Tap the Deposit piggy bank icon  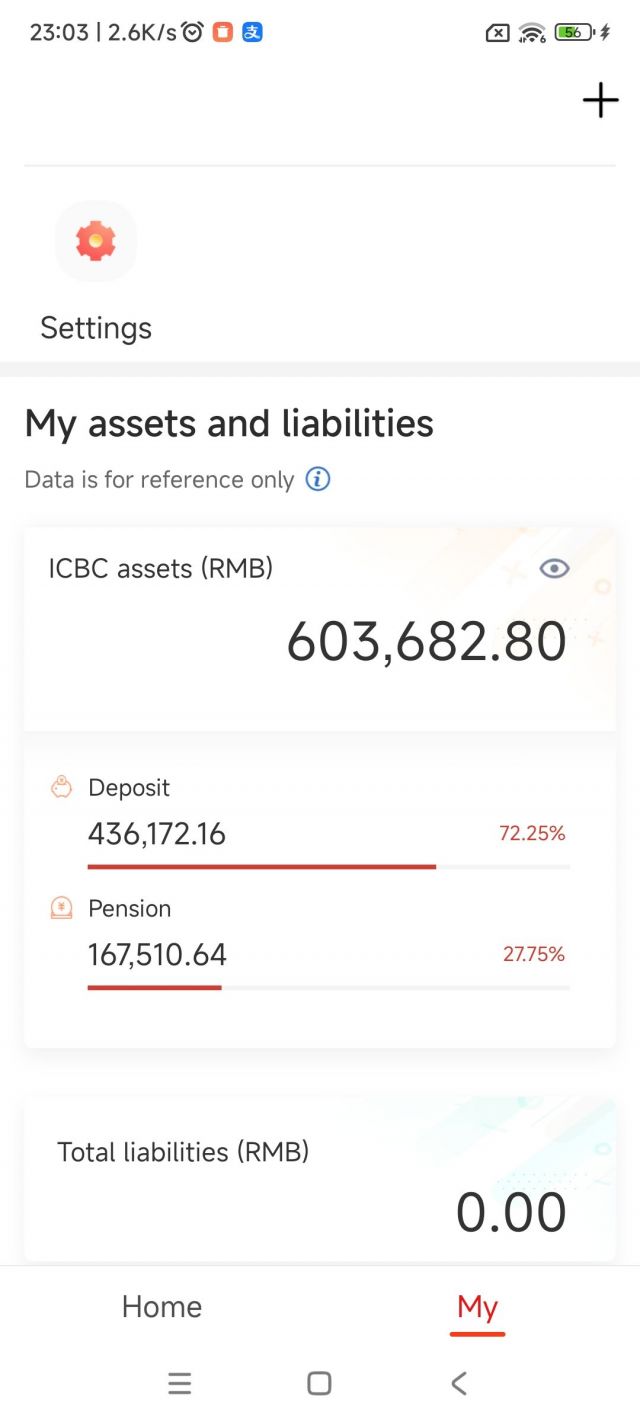[x=62, y=787]
